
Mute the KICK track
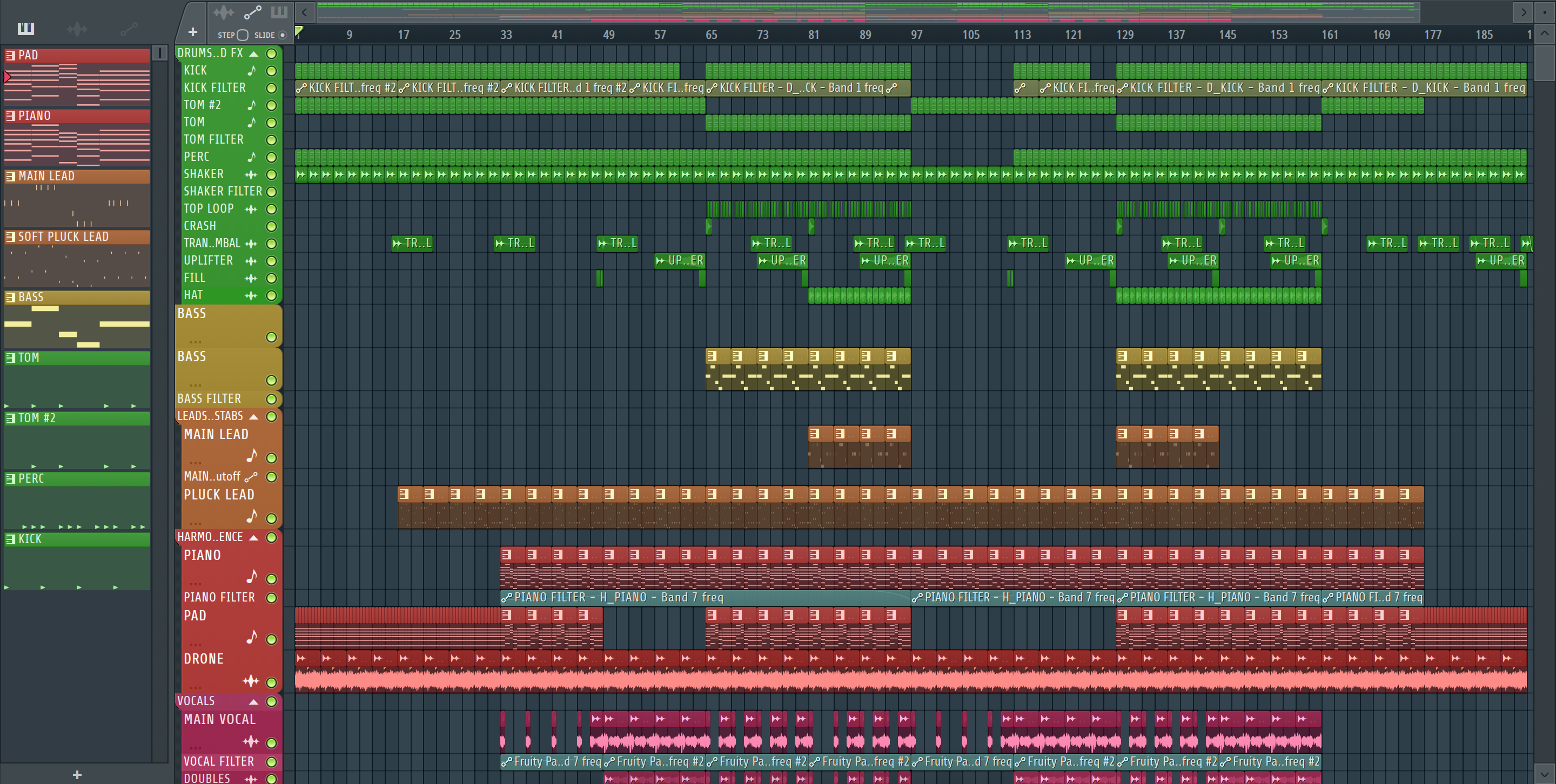[x=272, y=71]
